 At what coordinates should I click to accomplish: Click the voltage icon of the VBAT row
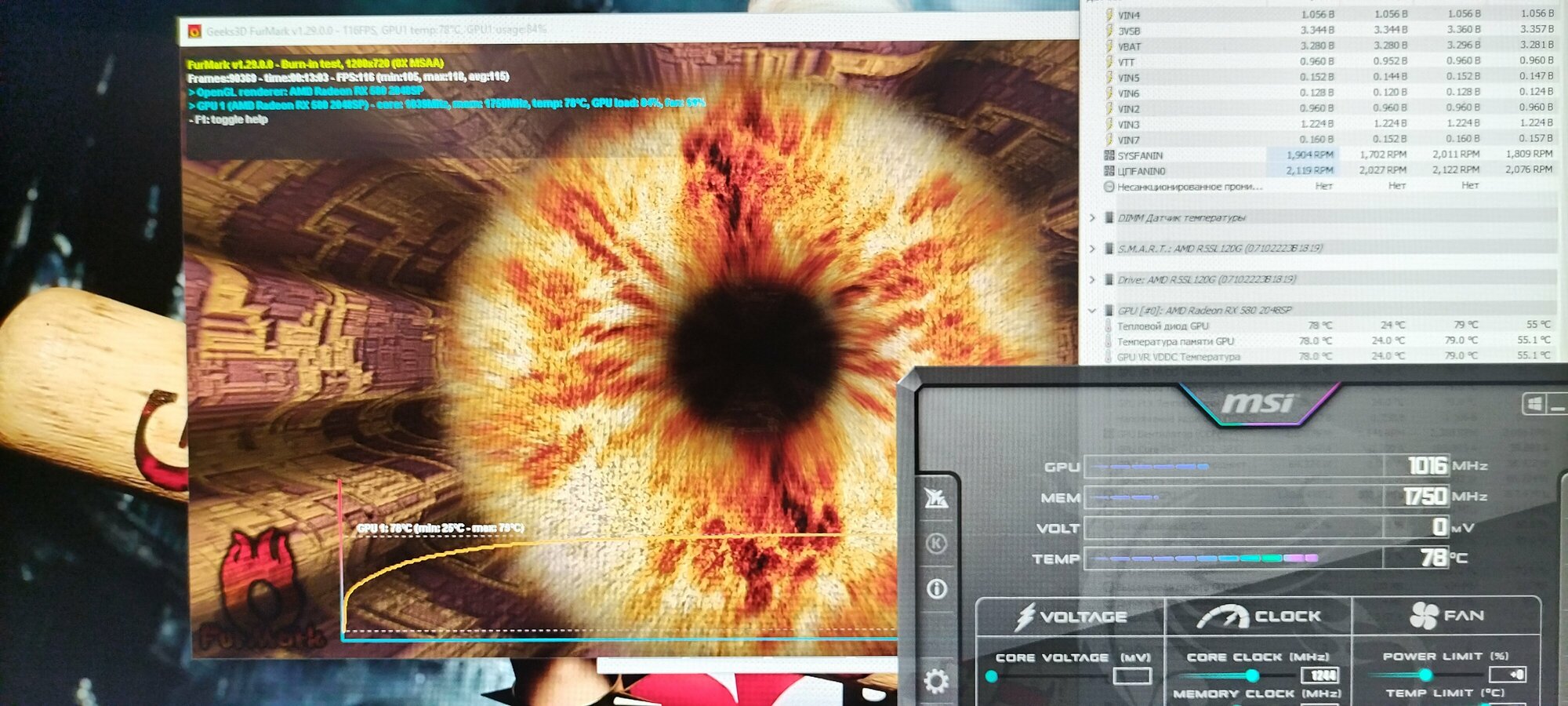(1109, 46)
